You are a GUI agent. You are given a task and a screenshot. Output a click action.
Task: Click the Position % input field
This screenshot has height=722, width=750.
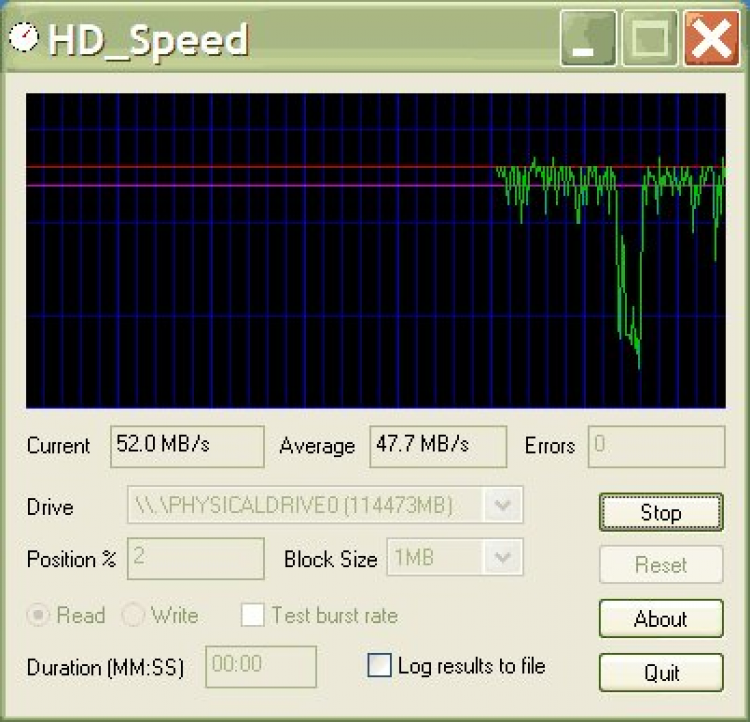(196, 558)
